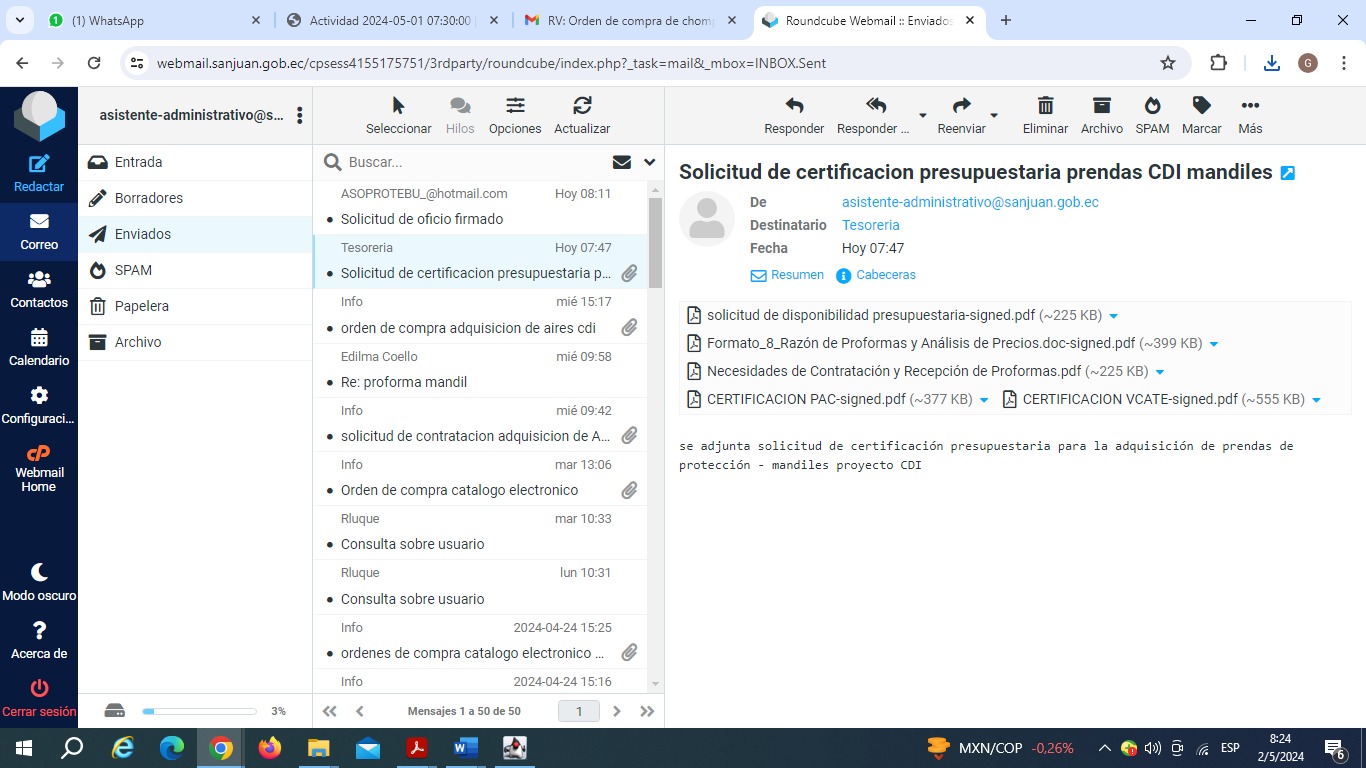
Task: Click the Actualizar refresh icon
Action: (x=582, y=106)
